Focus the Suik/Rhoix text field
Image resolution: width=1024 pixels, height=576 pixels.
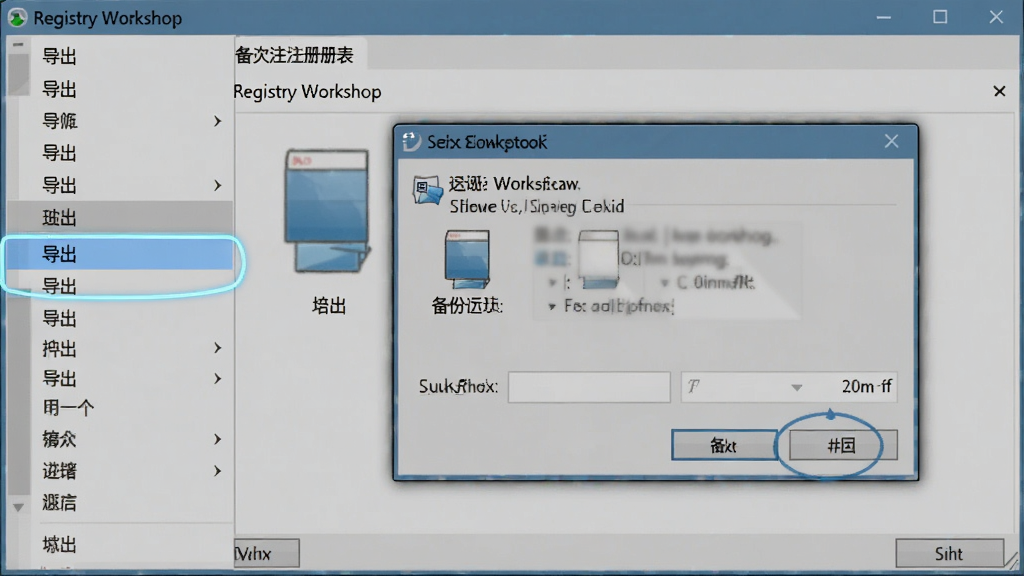589,387
